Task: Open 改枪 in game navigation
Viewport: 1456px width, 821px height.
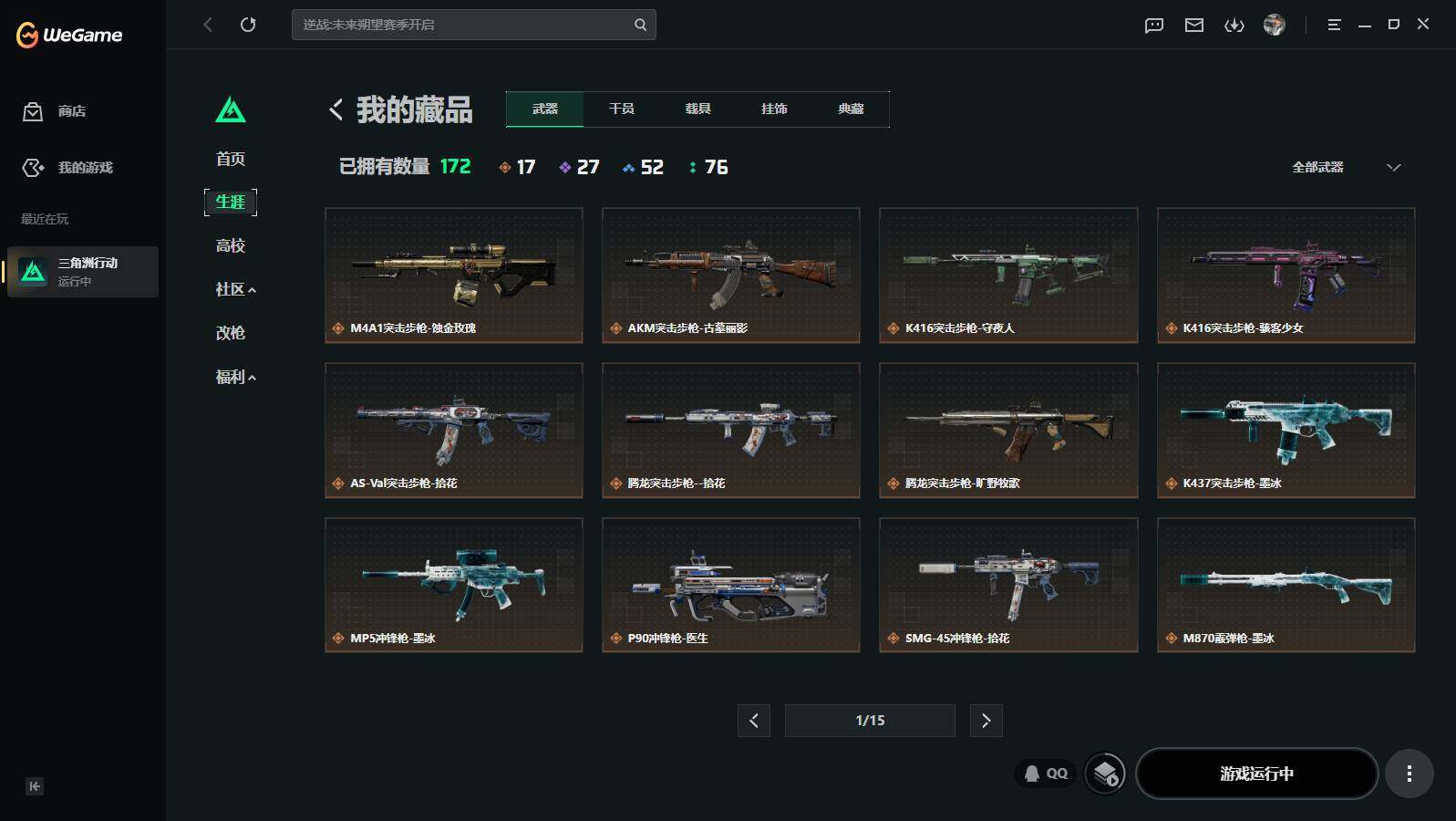Action: coord(231,333)
